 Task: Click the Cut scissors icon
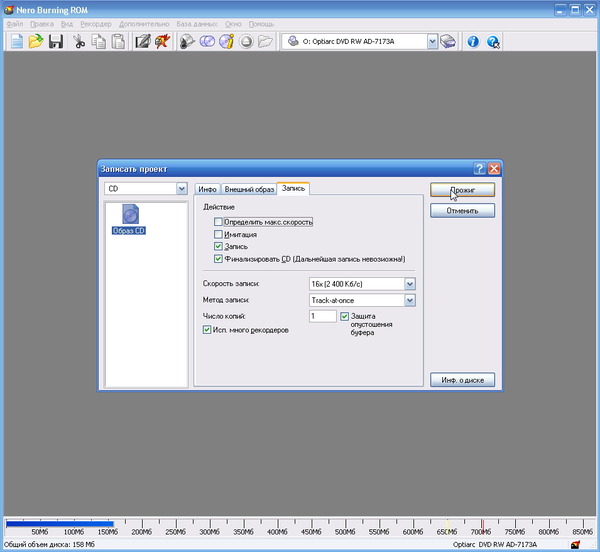tap(79, 41)
